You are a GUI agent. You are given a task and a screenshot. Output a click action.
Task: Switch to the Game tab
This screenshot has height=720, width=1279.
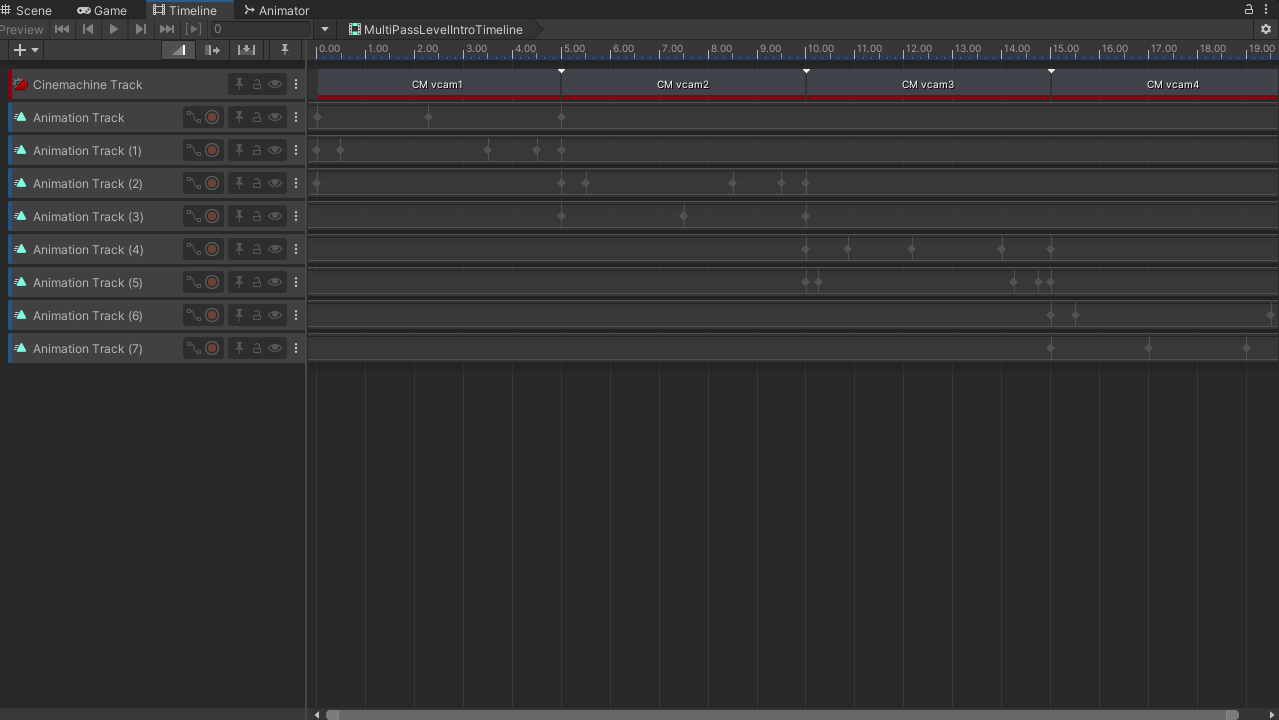tap(103, 10)
